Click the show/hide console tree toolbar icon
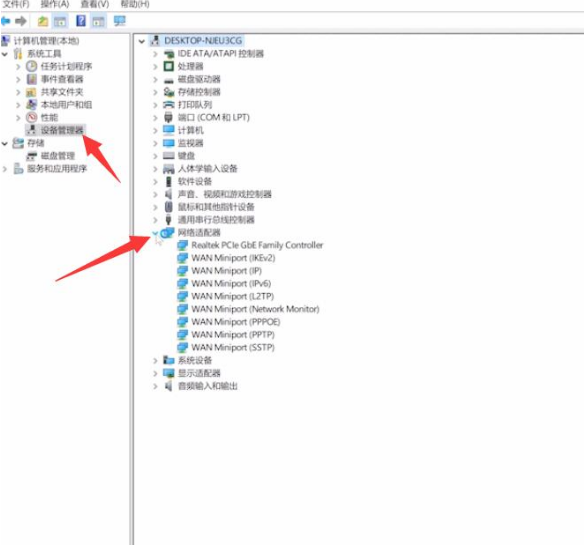Viewport: 587px width, 548px height. pyautogui.click(x=60, y=21)
